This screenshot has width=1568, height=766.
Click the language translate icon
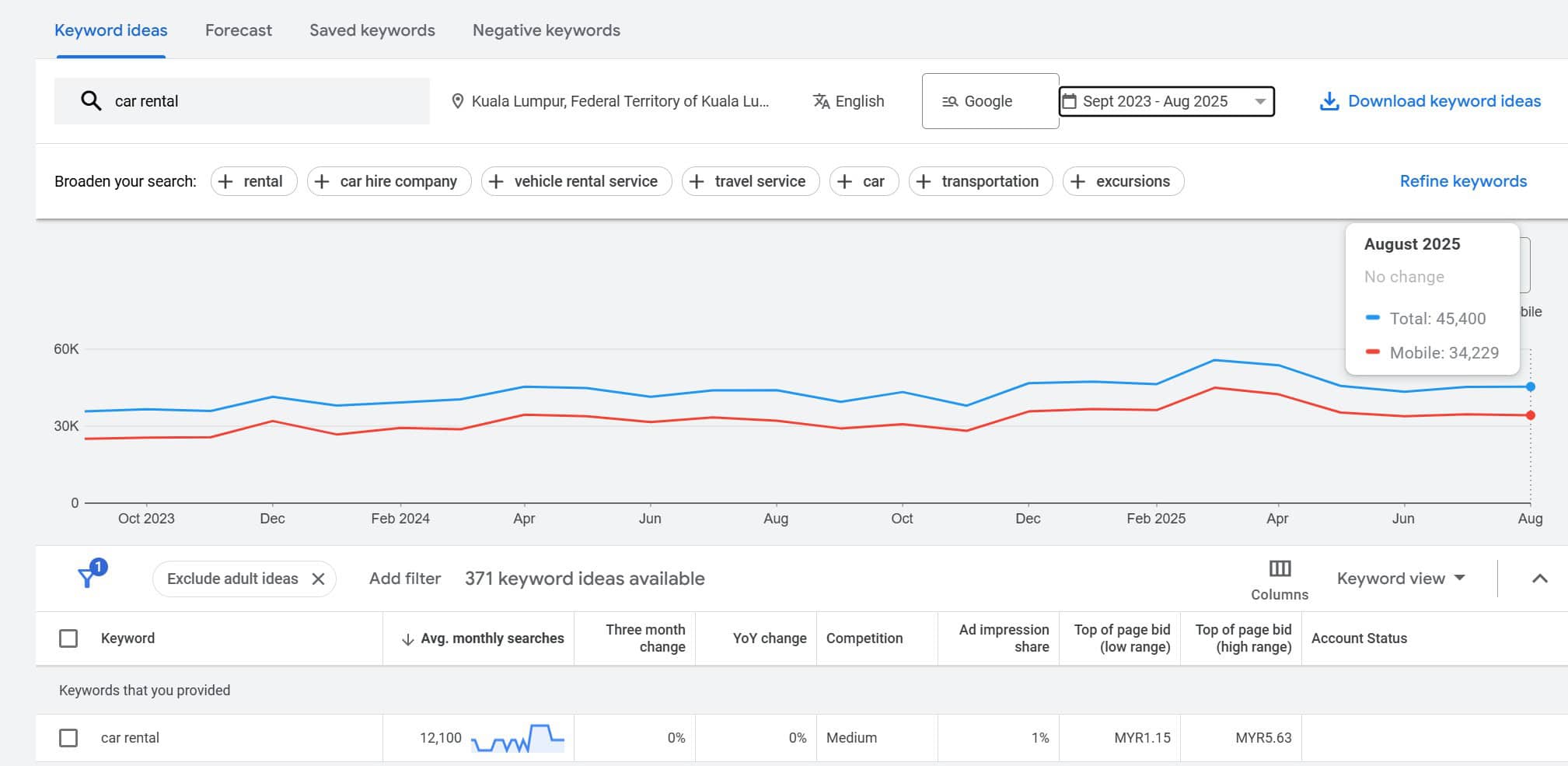821,101
